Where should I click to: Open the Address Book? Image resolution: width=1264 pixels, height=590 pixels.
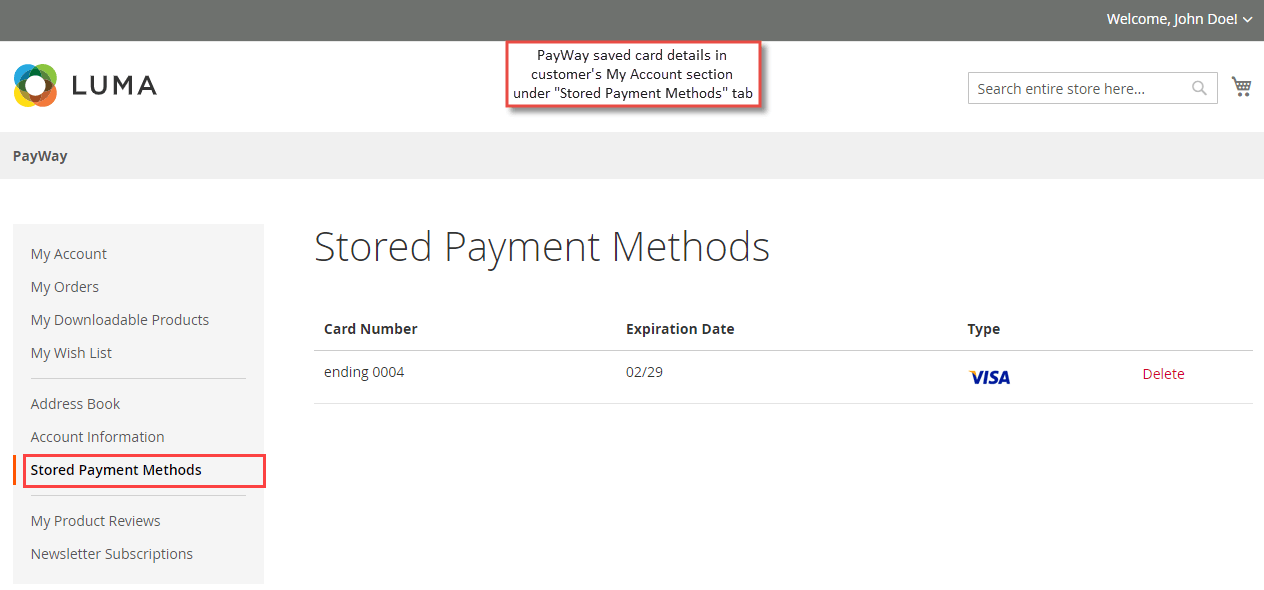75,403
